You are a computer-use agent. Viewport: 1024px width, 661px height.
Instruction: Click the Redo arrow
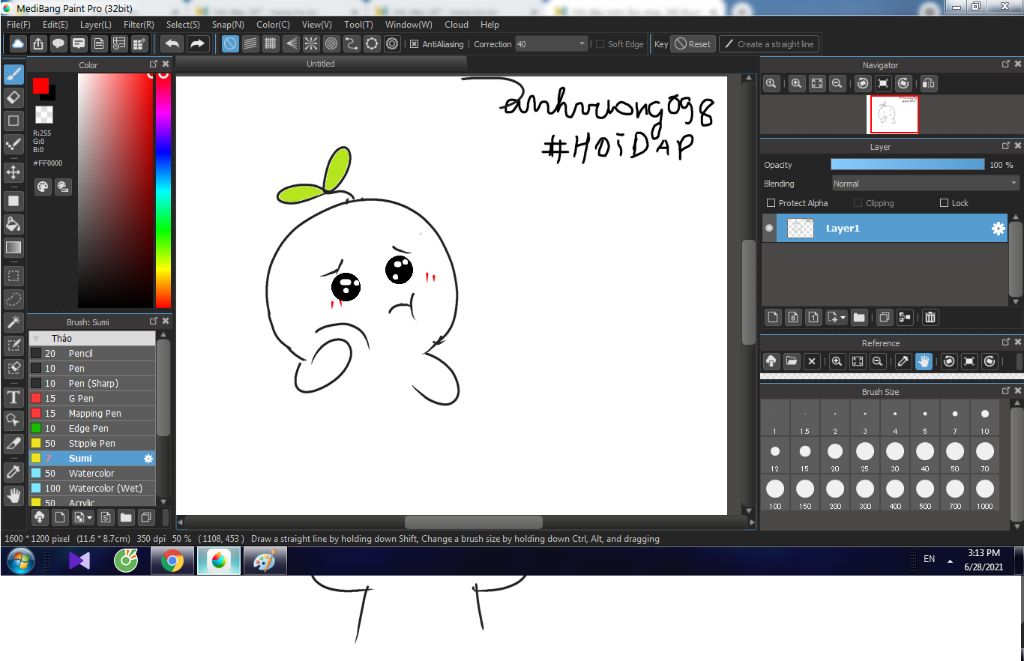click(x=197, y=44)
